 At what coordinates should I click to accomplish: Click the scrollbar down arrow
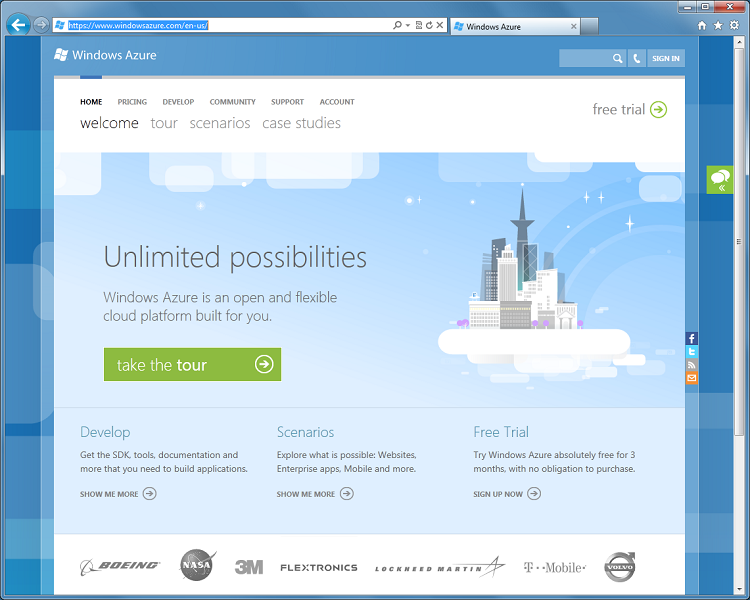(739, 589)
